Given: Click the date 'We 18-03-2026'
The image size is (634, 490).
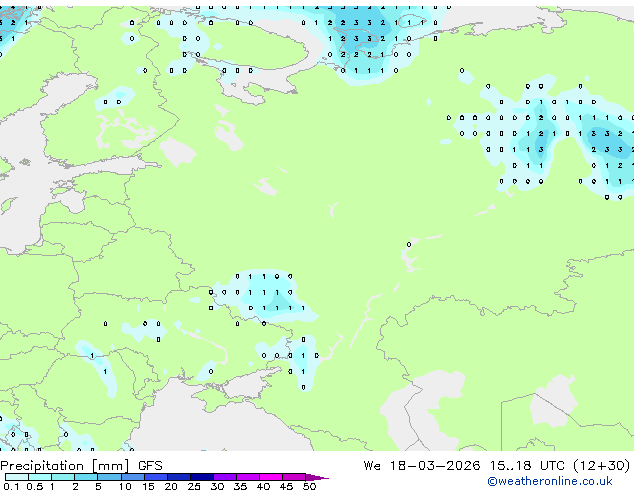Looking at the screenshot, I should point(422,466).
